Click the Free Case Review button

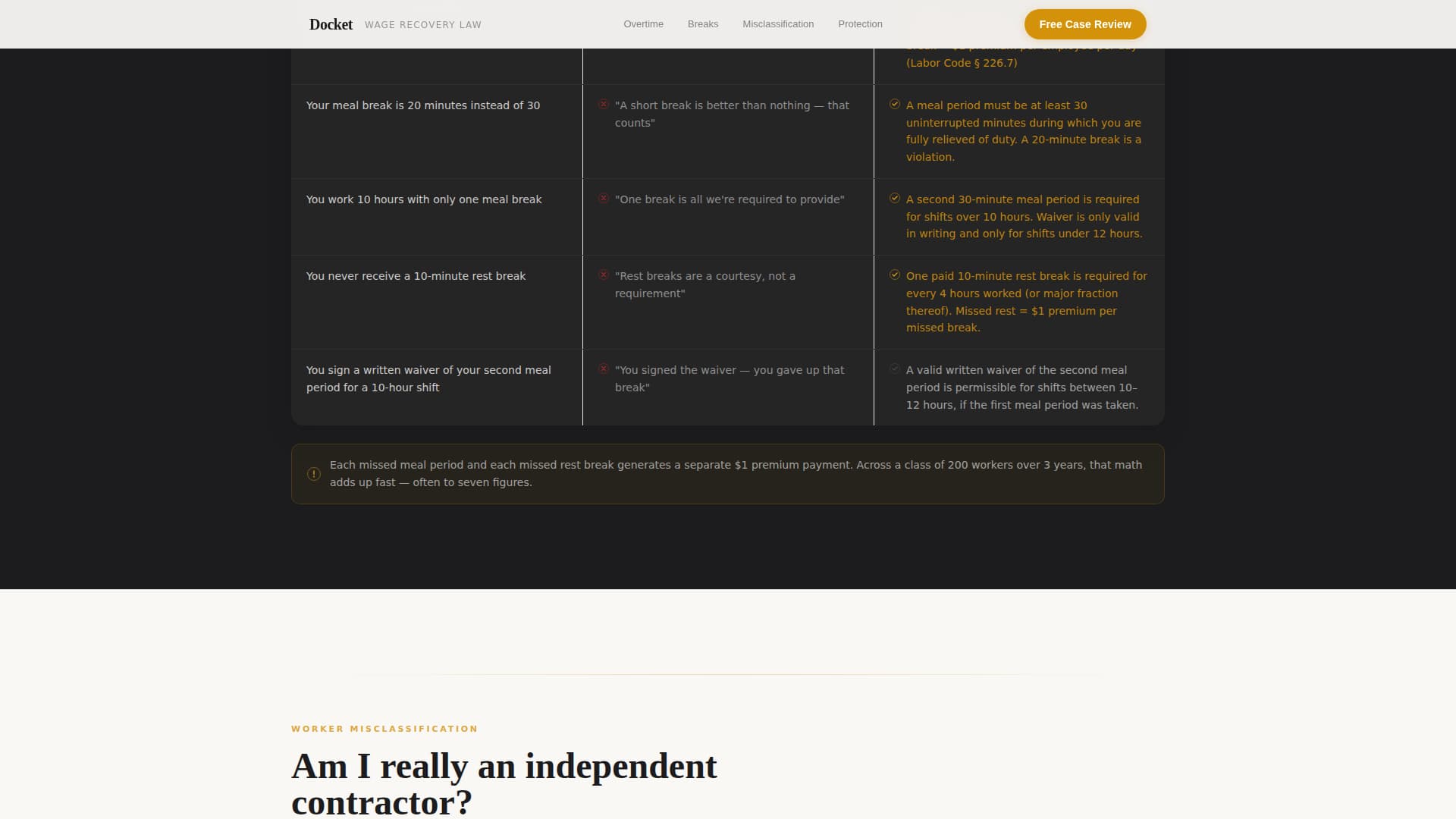pos(1085,24)
